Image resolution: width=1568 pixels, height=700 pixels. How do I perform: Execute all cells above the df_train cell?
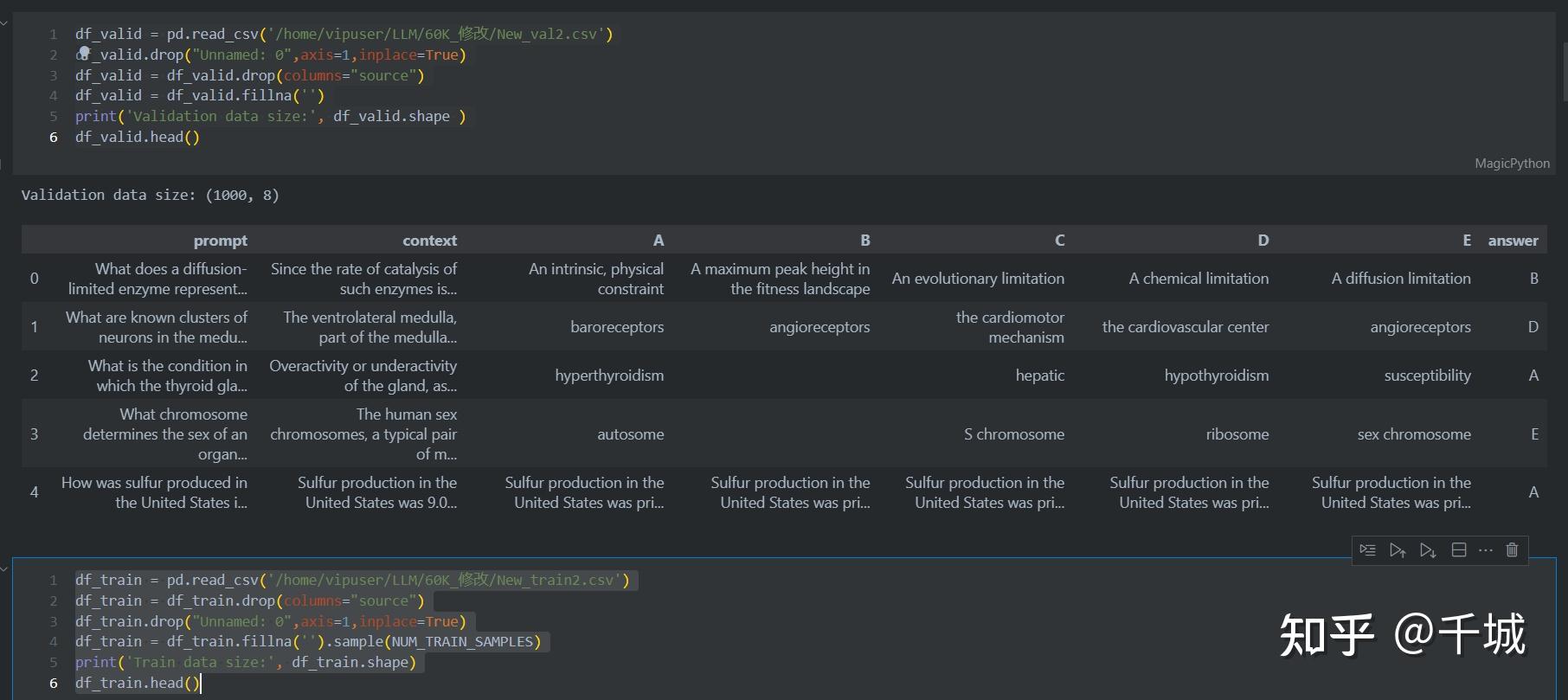pyautogui.click(x=1397, y=550)
